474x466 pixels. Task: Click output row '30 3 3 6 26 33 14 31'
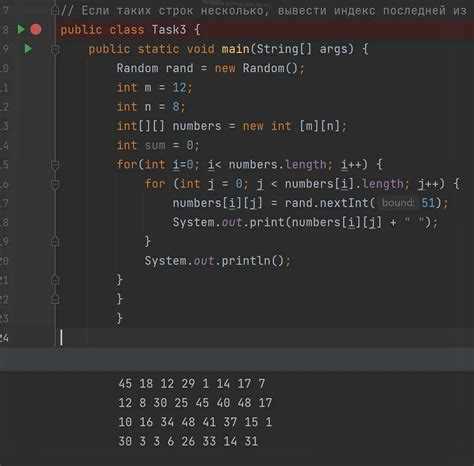188,441
